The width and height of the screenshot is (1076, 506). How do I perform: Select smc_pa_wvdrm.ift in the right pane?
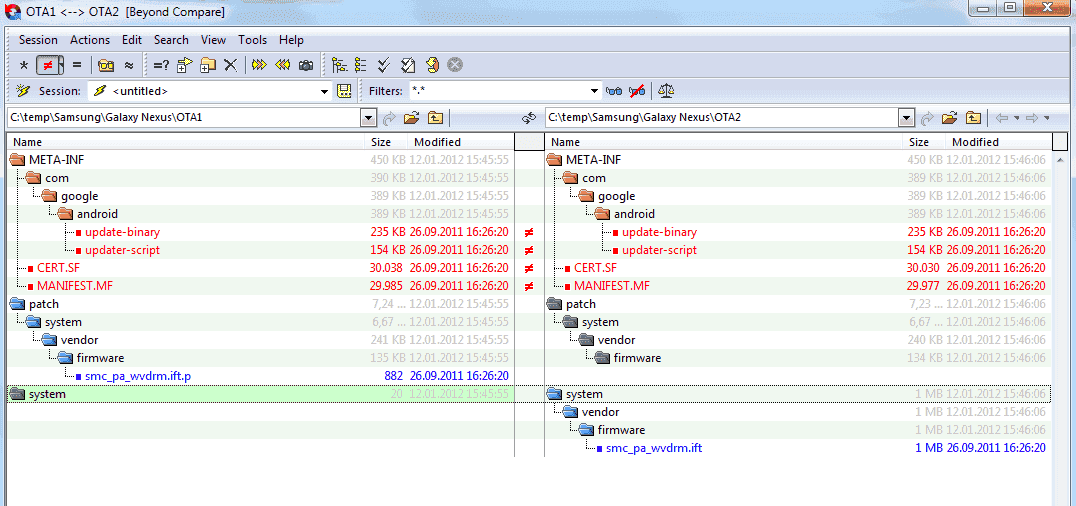click(654, 448)
